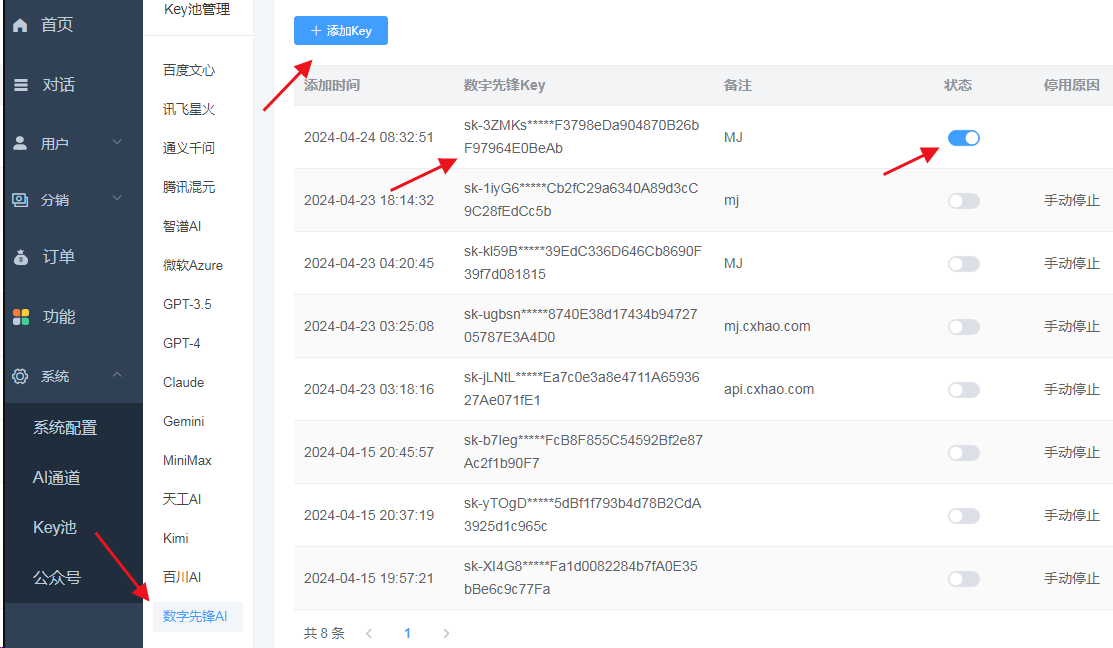Click the 数字先锋Key column header
Viewport: 1113px width, 648px height.
(504, 86)
